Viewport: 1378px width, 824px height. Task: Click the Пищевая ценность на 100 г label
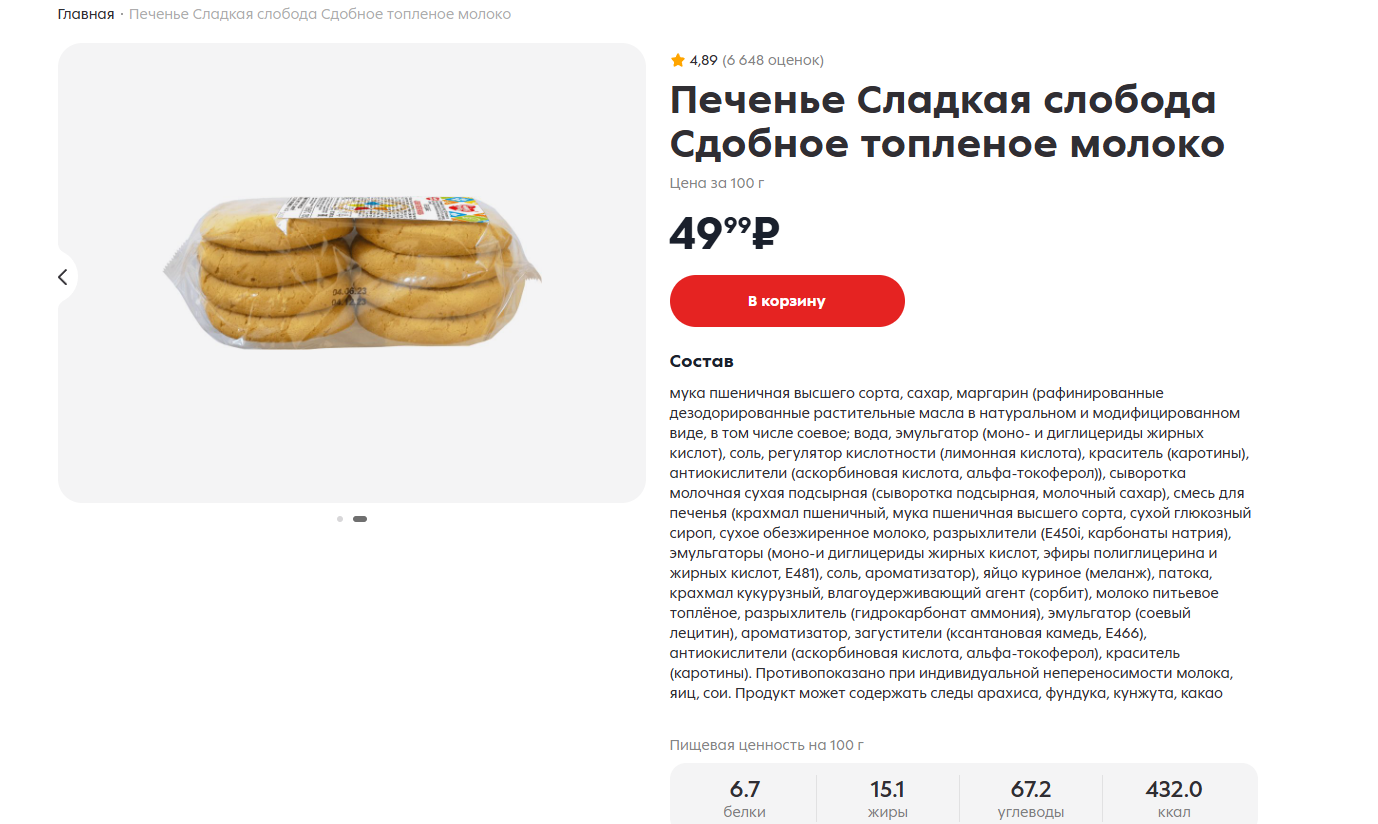pyautogui.click(x=767, y=745)
